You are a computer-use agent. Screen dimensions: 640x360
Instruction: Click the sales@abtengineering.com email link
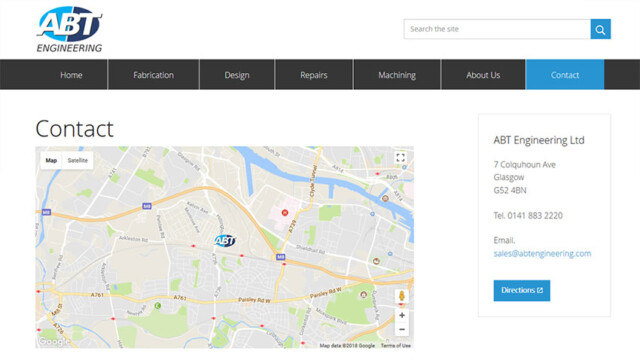coord(542,253)
